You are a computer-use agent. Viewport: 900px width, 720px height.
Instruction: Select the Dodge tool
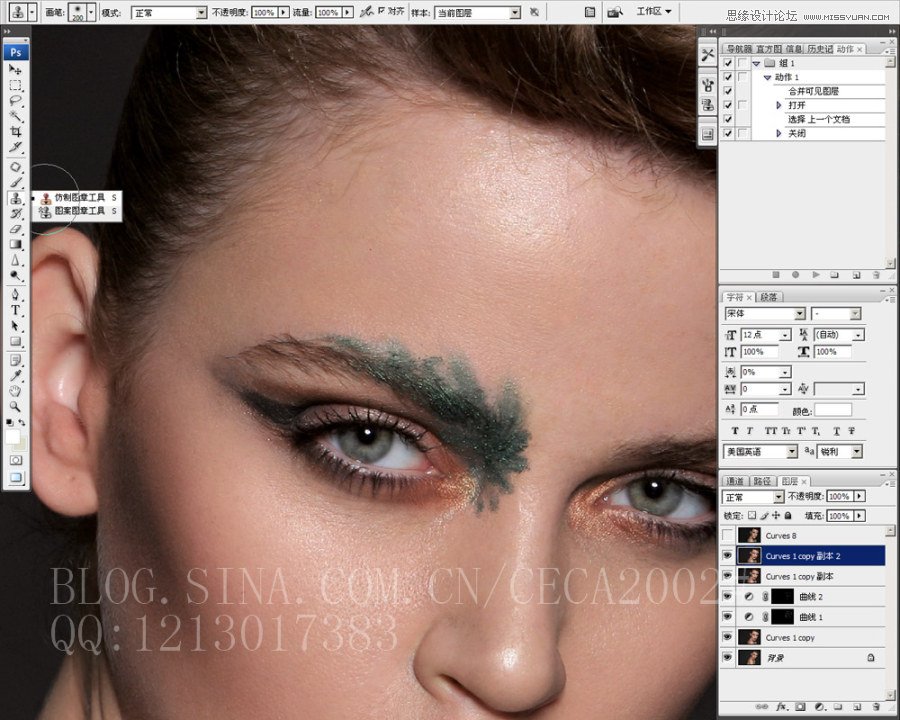point(15,276)
